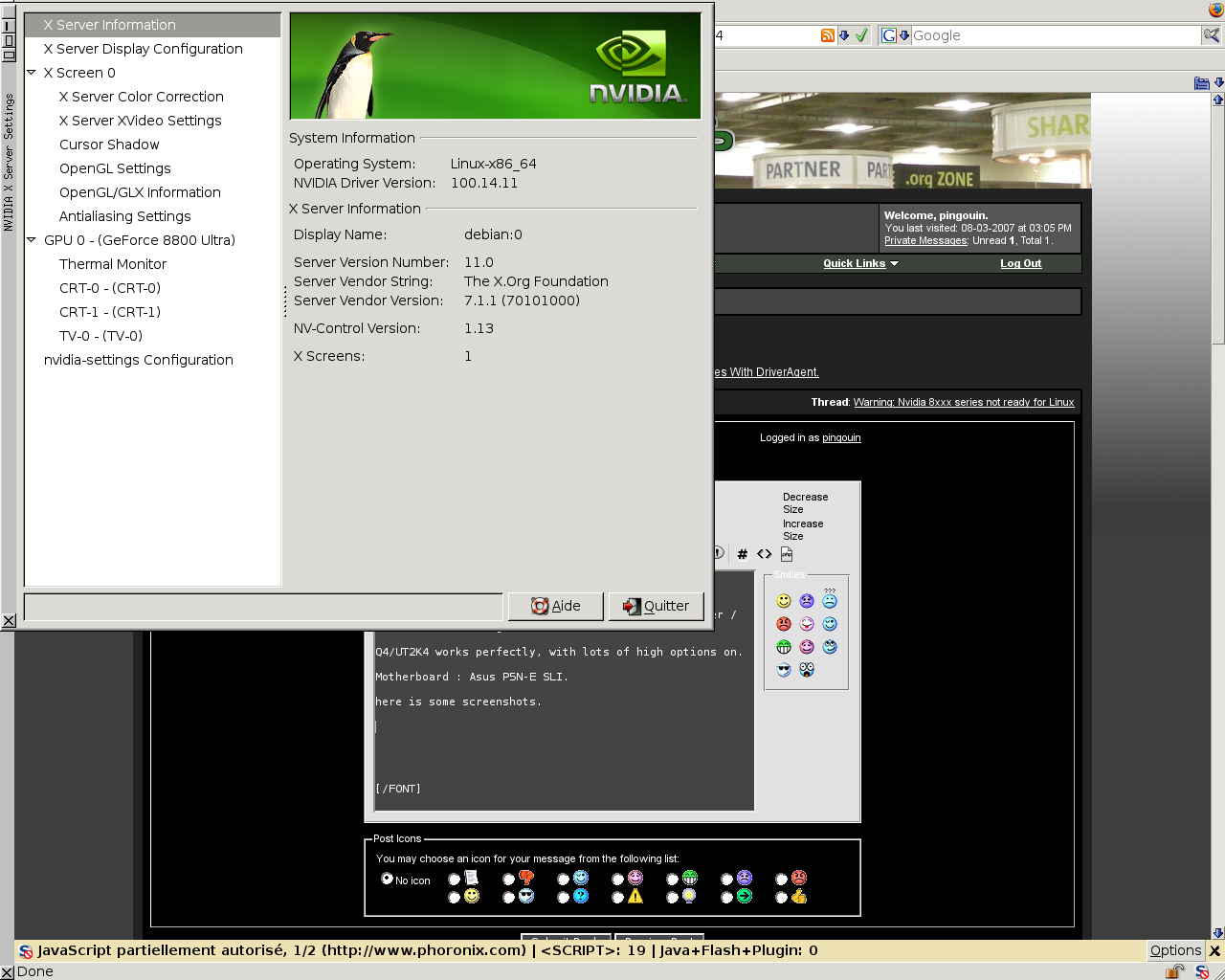Insert the yellow smiley from Smilies panel
Image resolution: width=1225 pixels, height=980 pixels.
click(784, 601)
